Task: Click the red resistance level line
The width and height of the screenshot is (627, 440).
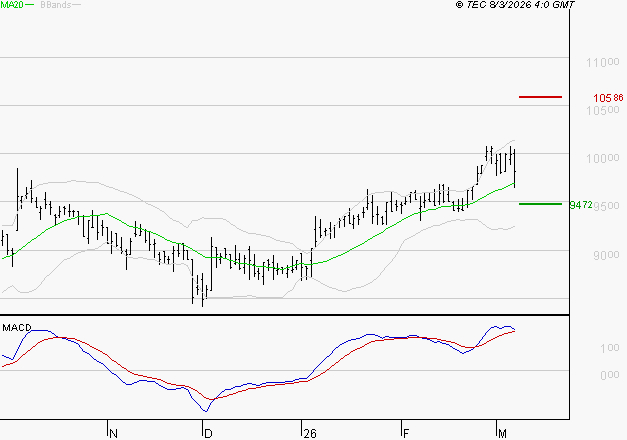Action: [540, 97]
